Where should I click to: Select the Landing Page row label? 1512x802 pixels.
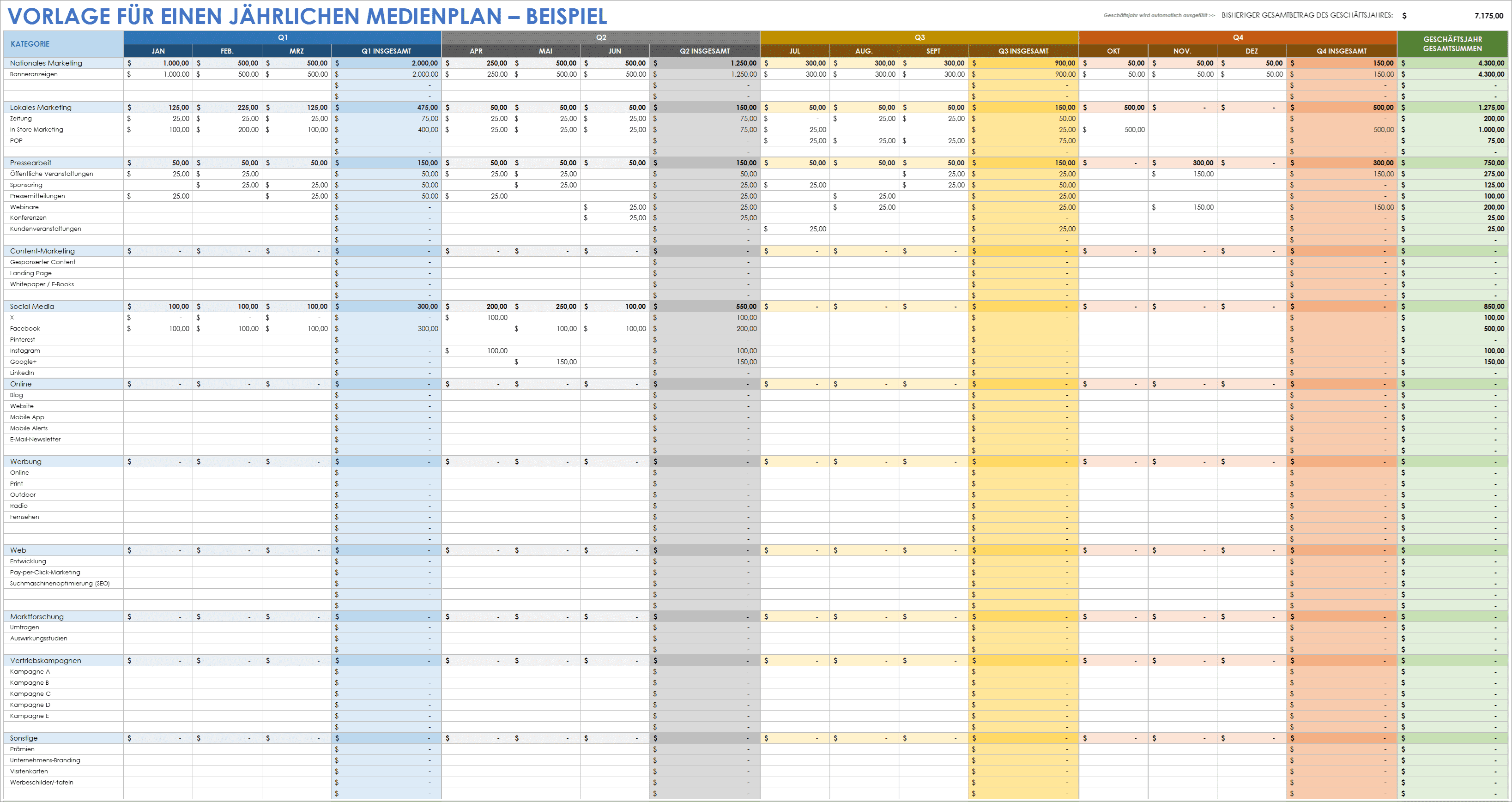tap(30, 273)
